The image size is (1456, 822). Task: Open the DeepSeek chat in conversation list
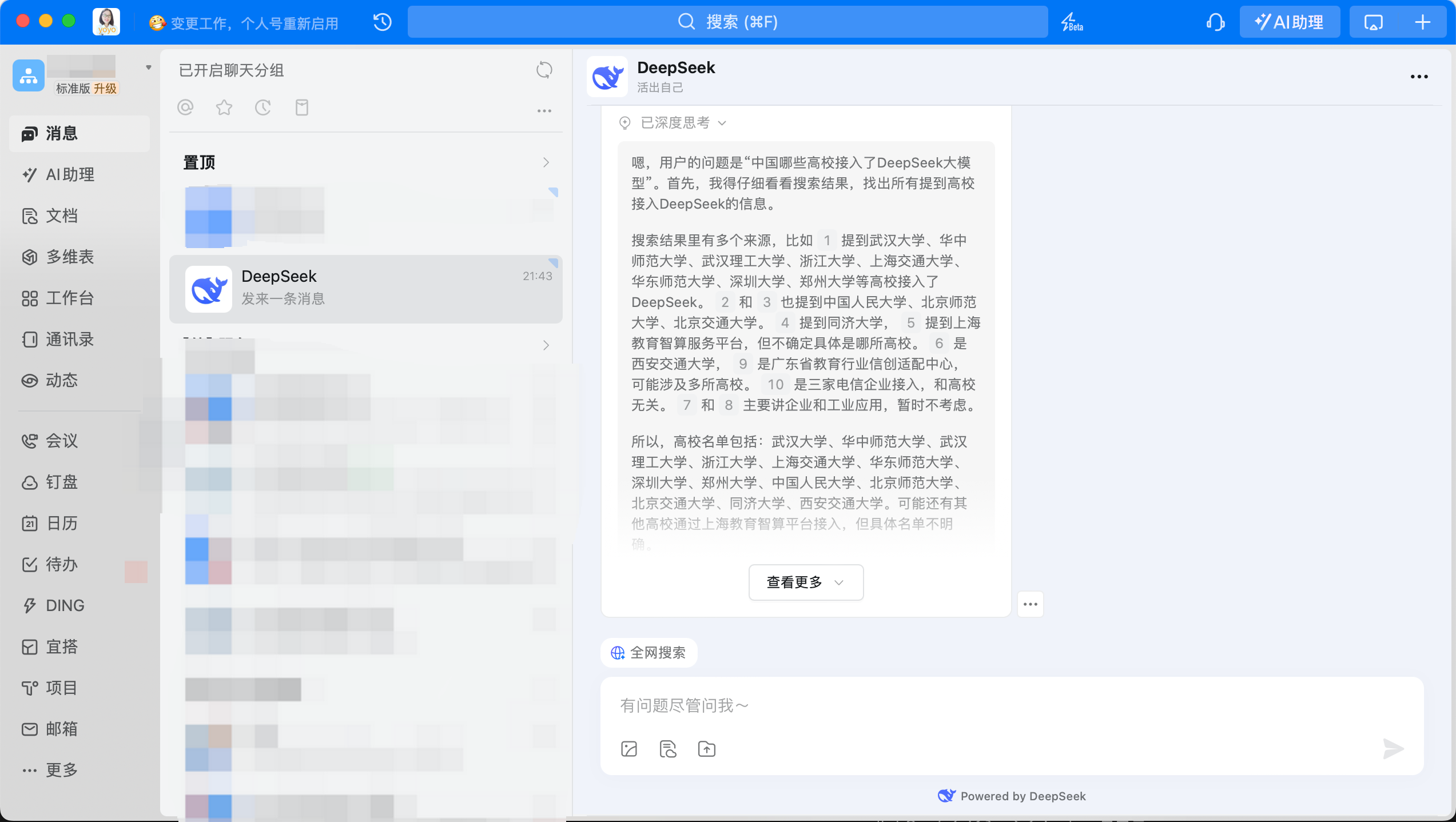366,289
